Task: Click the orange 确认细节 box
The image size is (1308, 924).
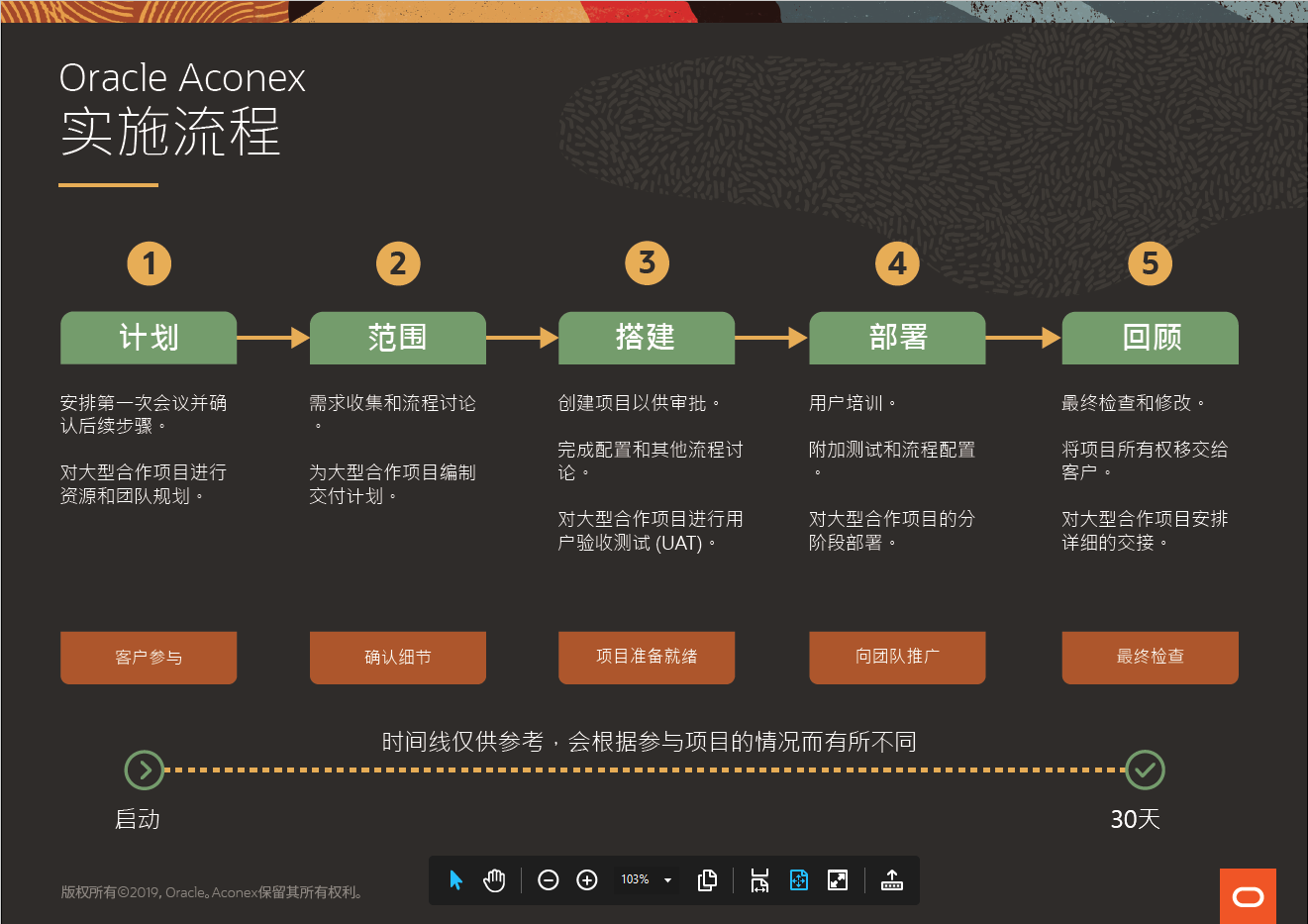Action: pos(398,658)
